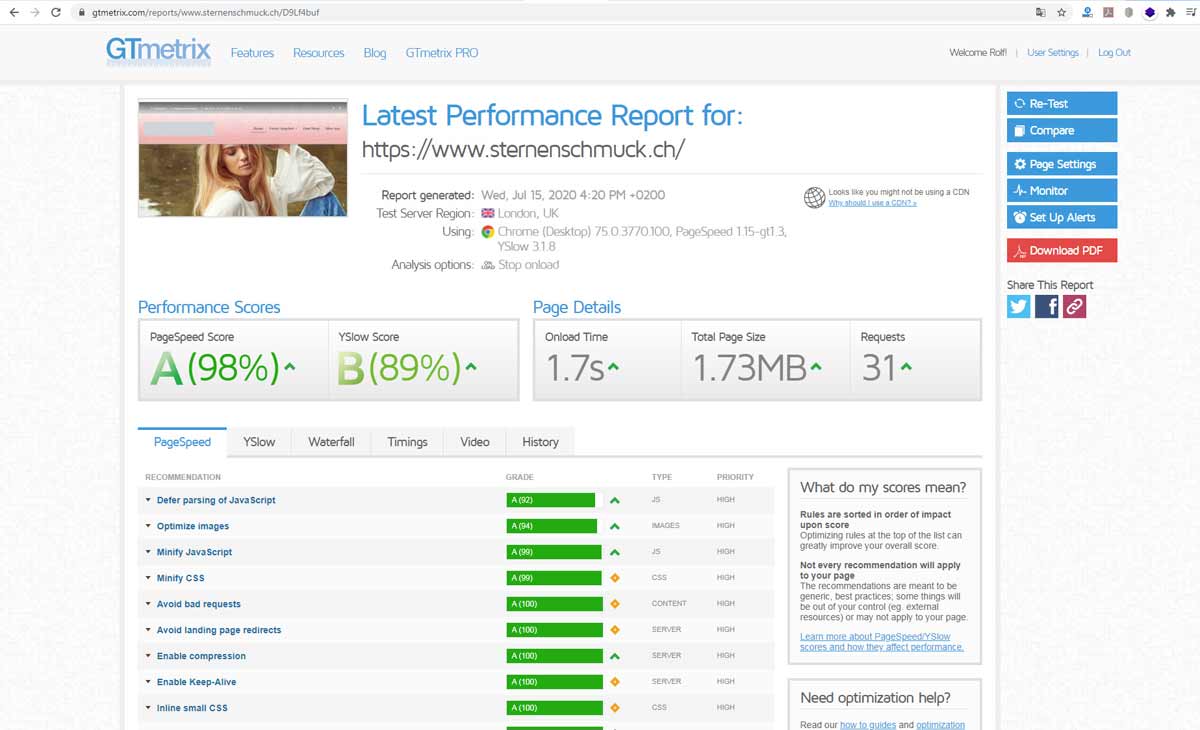The width and height of the screenshot is (1200, 730).
Task: Click the globe CDN notice icon
Action: pos(814,197)
